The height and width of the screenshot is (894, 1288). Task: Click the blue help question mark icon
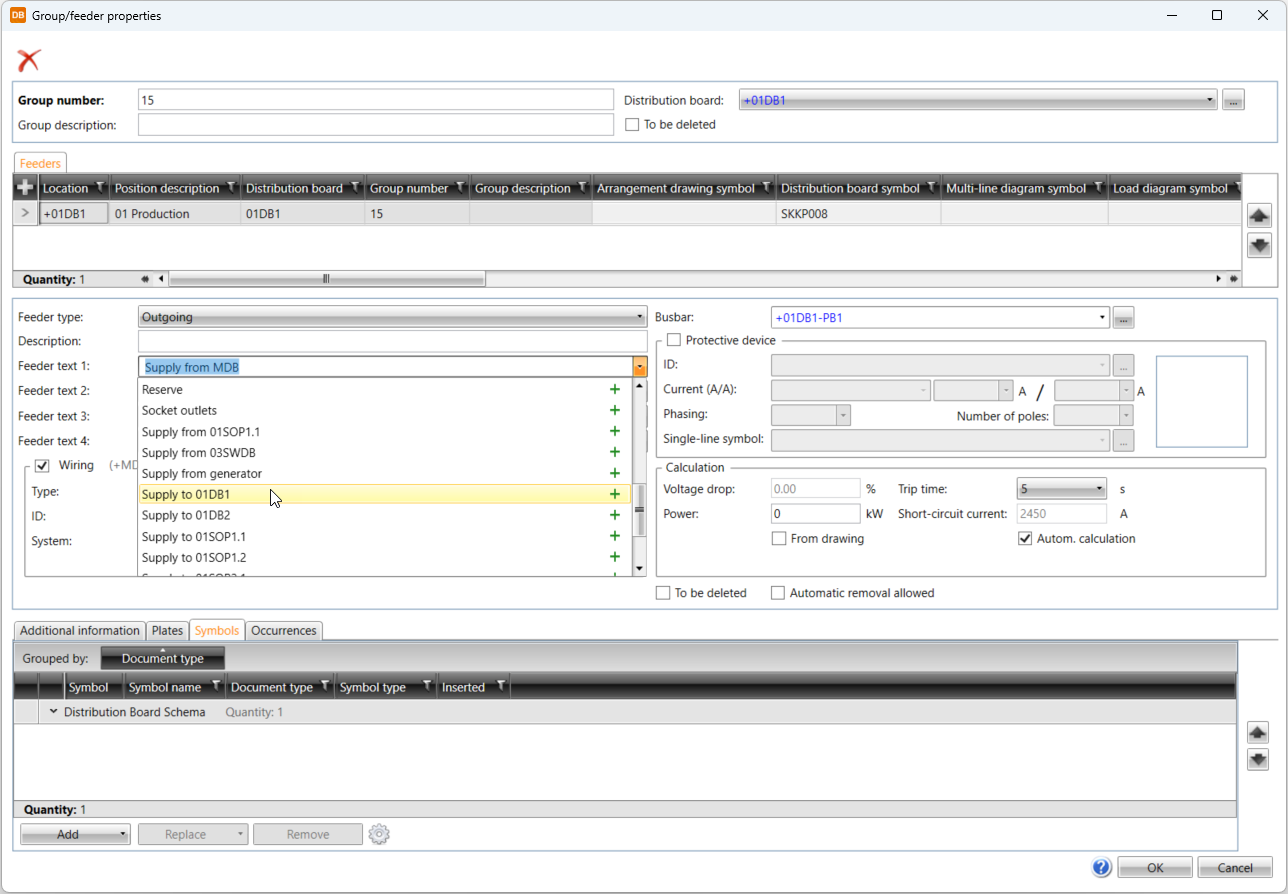(1102, 867)
